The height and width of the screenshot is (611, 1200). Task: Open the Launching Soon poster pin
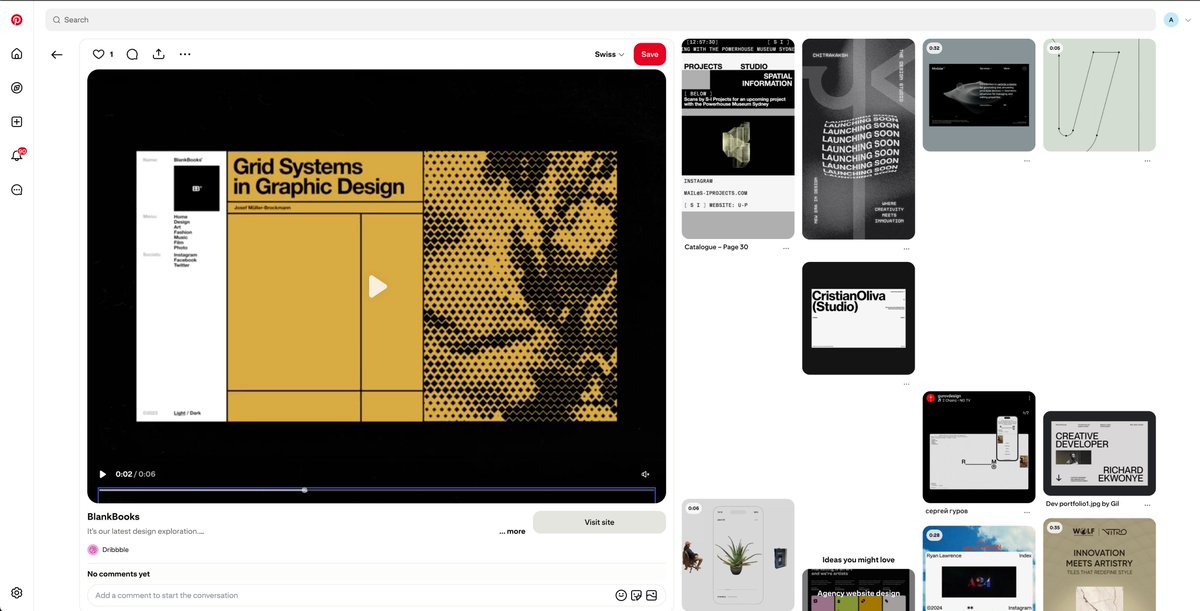(858, 139)
